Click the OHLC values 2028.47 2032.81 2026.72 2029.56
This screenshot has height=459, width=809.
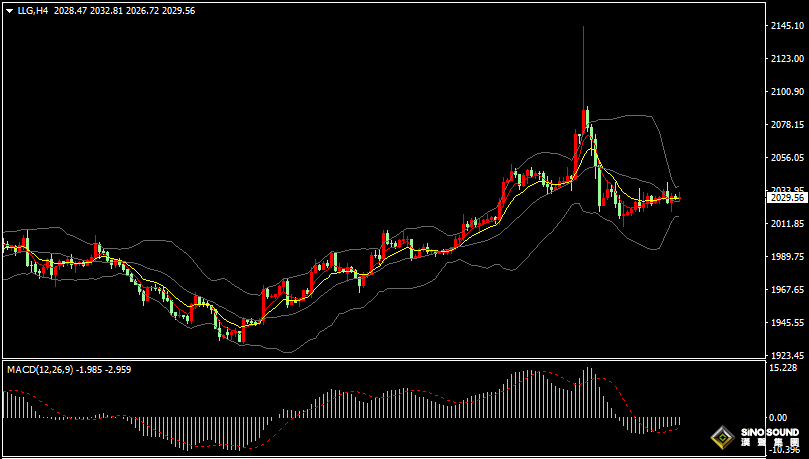coord(124,11)
